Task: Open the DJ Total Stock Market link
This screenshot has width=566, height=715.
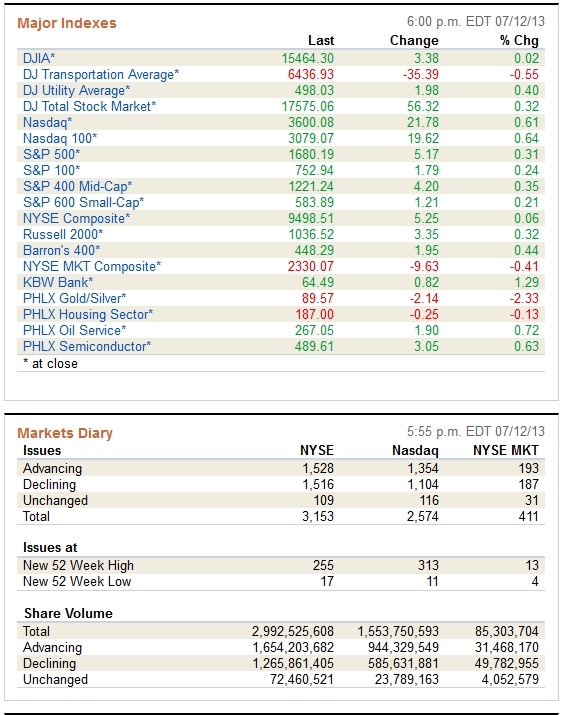Action: 89,106
